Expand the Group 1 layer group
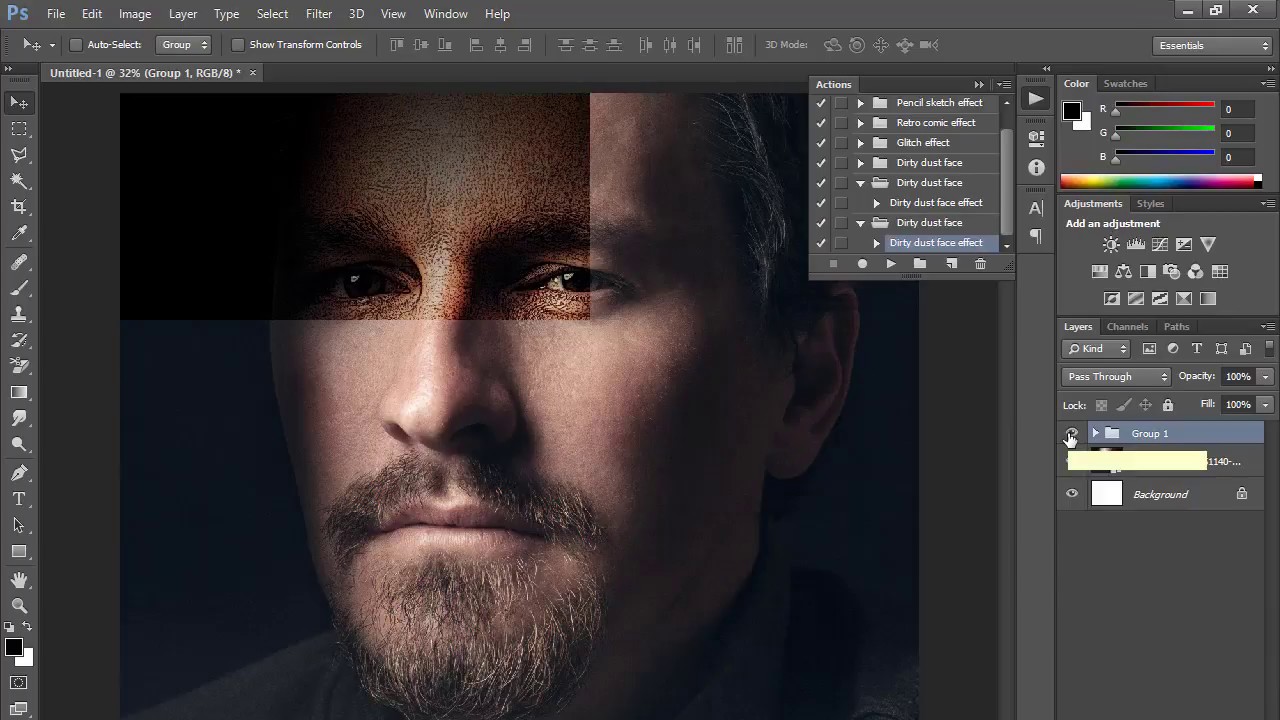The height and width of the screenshot is (720, 1280). coord(1096,434)
